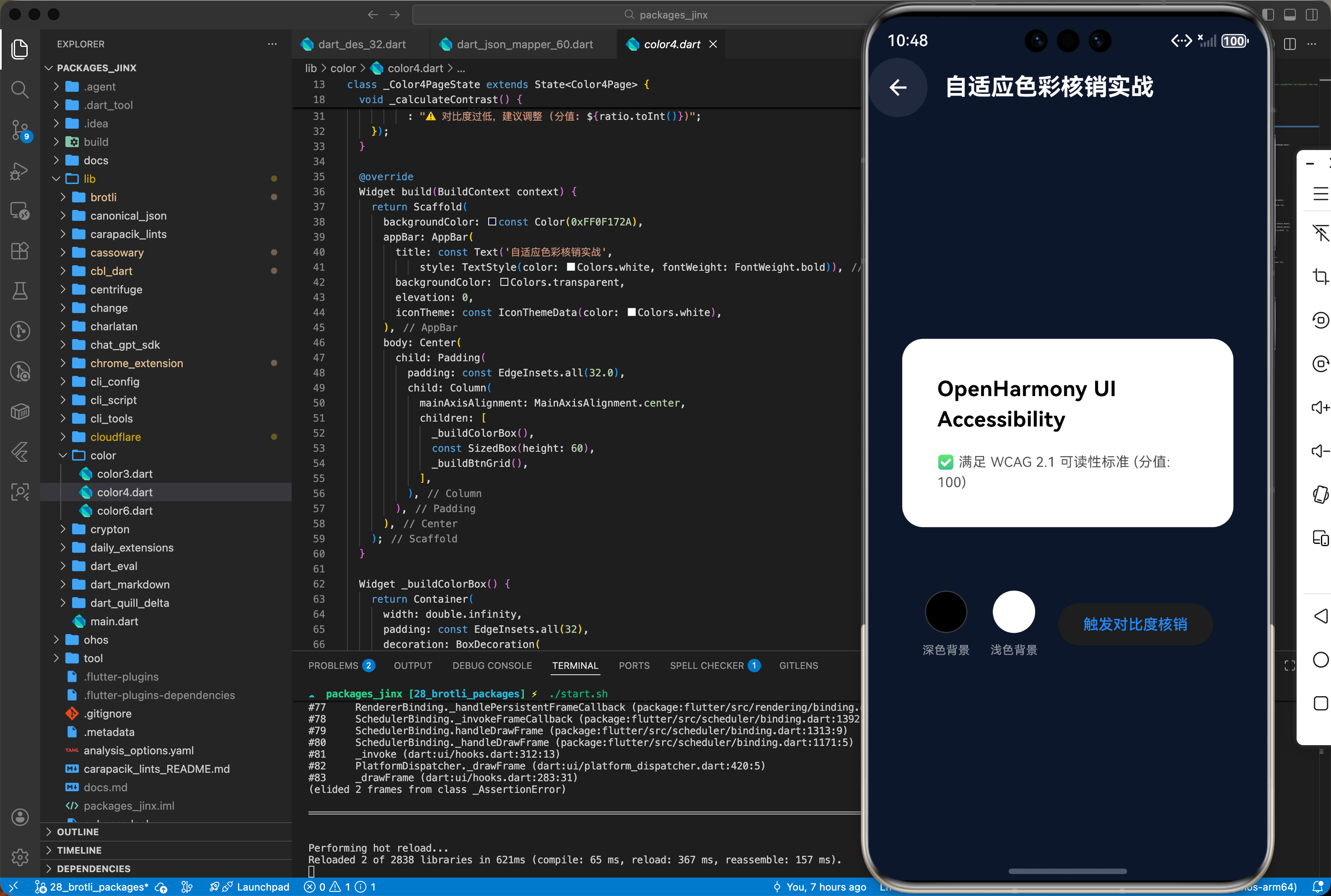This screenshot has width=1331, height=896.
Task: Select white 浅色背景 color circle
Action: [1013, 612]
